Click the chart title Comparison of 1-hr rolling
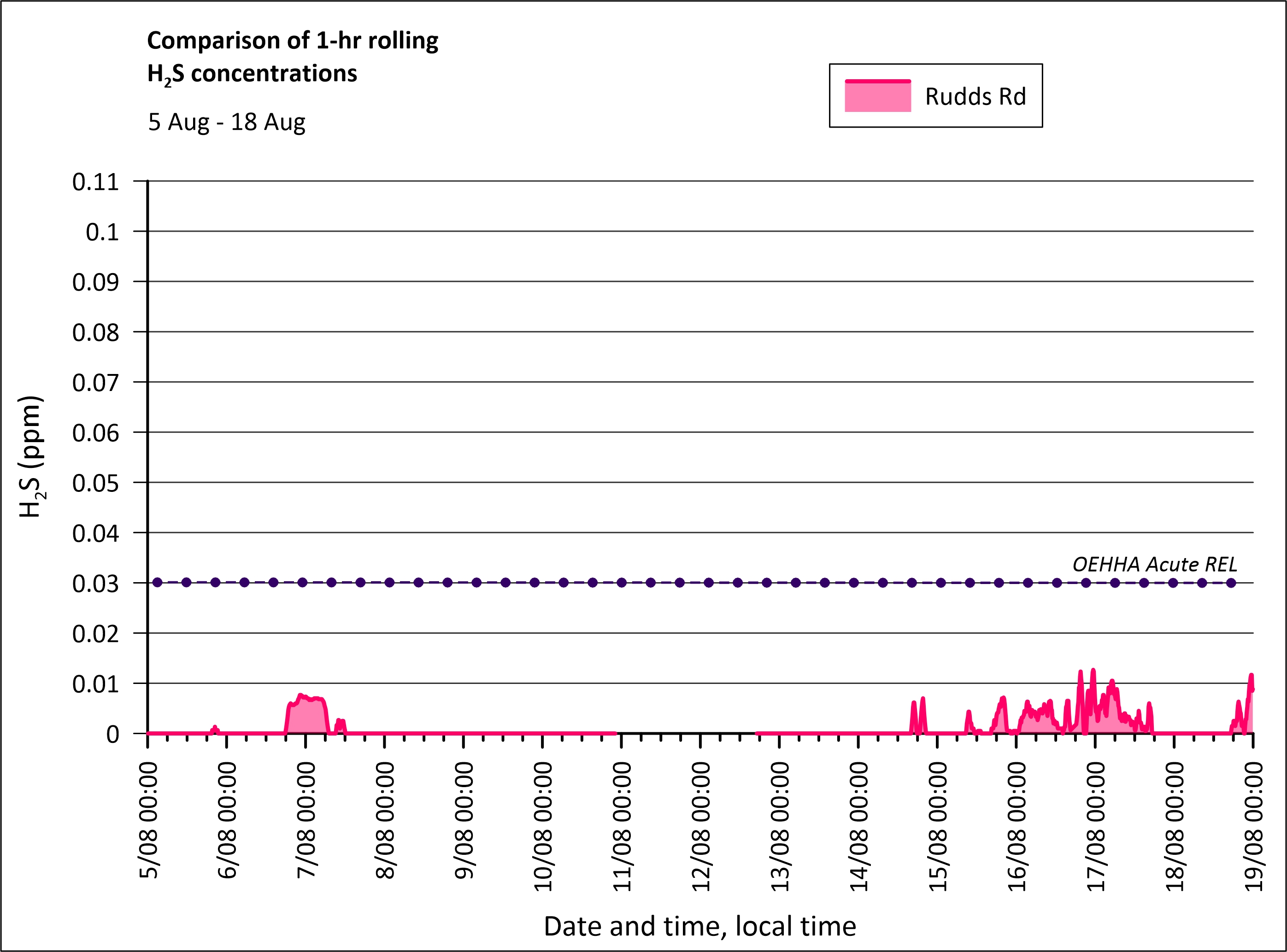 coord(292,41)
